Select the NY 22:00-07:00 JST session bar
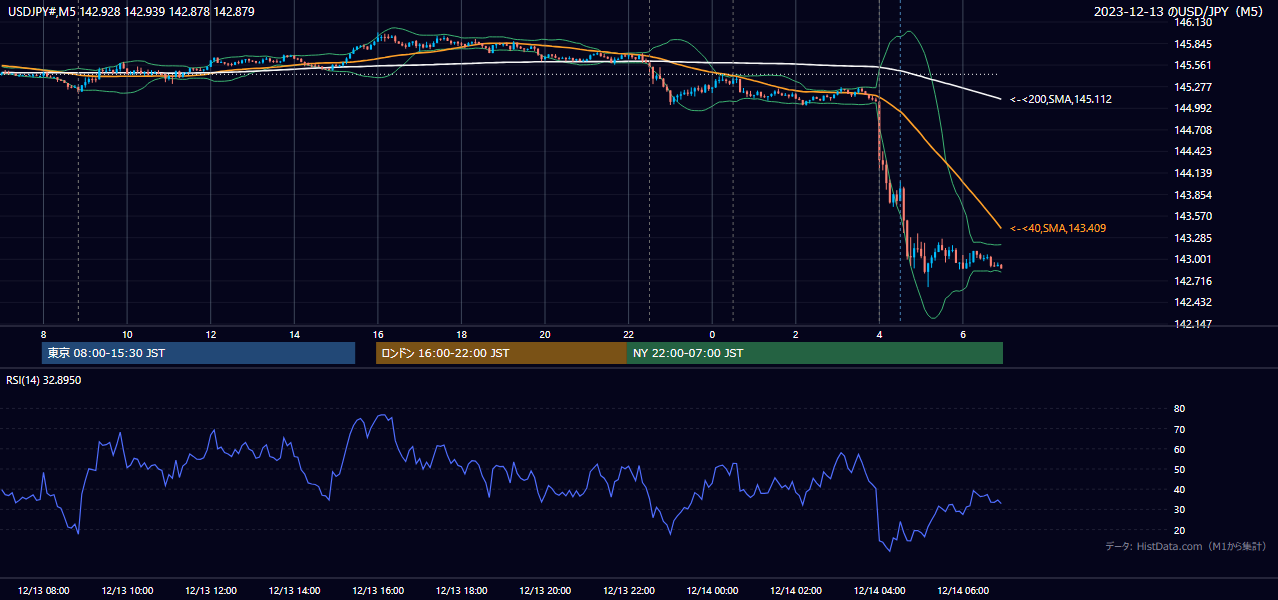Image resolution: width=1278 pixels, height=600 pixels. [x=815, y=353]
